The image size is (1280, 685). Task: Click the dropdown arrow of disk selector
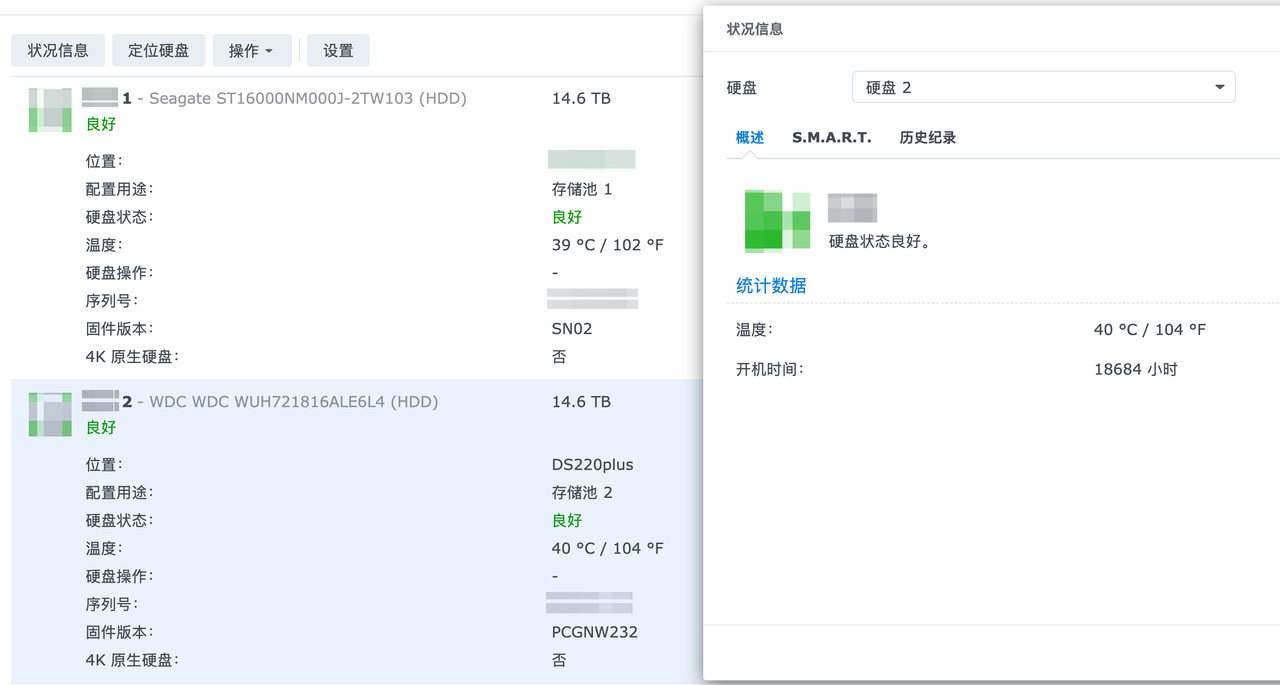1219,87
